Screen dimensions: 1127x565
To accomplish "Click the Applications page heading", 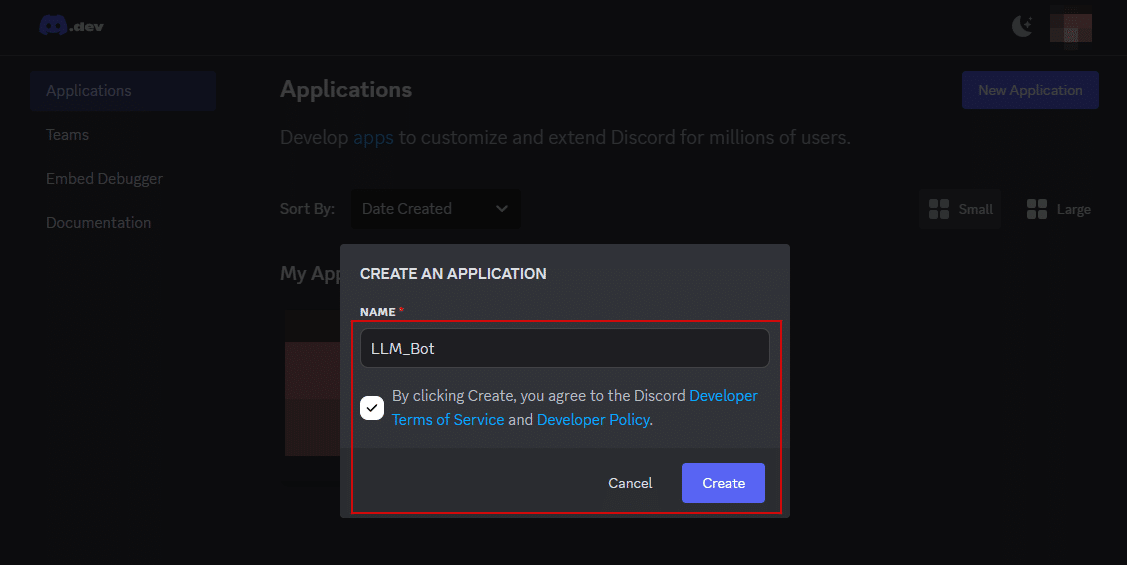I will 346,90.
